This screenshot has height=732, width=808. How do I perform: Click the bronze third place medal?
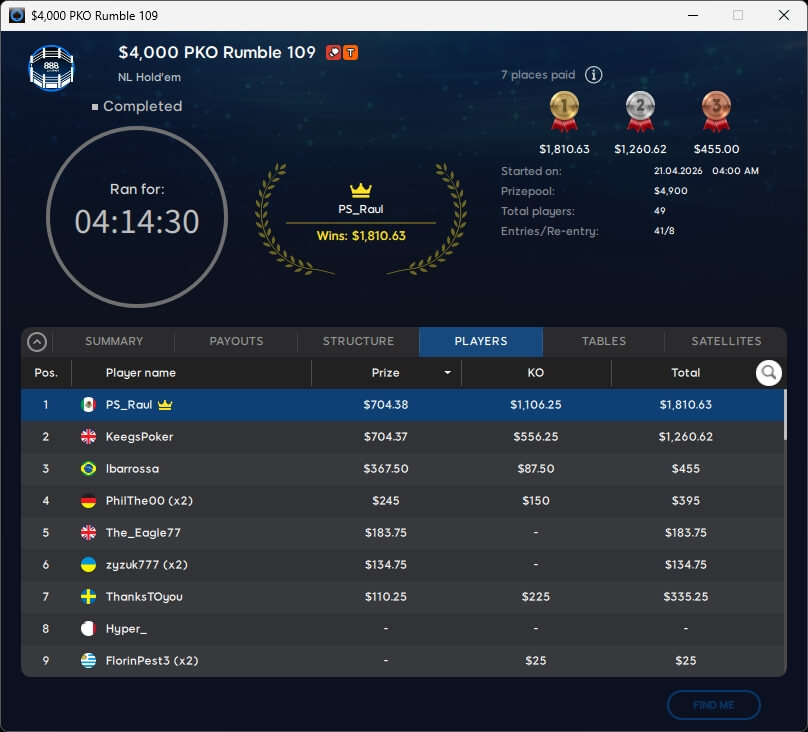coord(716,111)
